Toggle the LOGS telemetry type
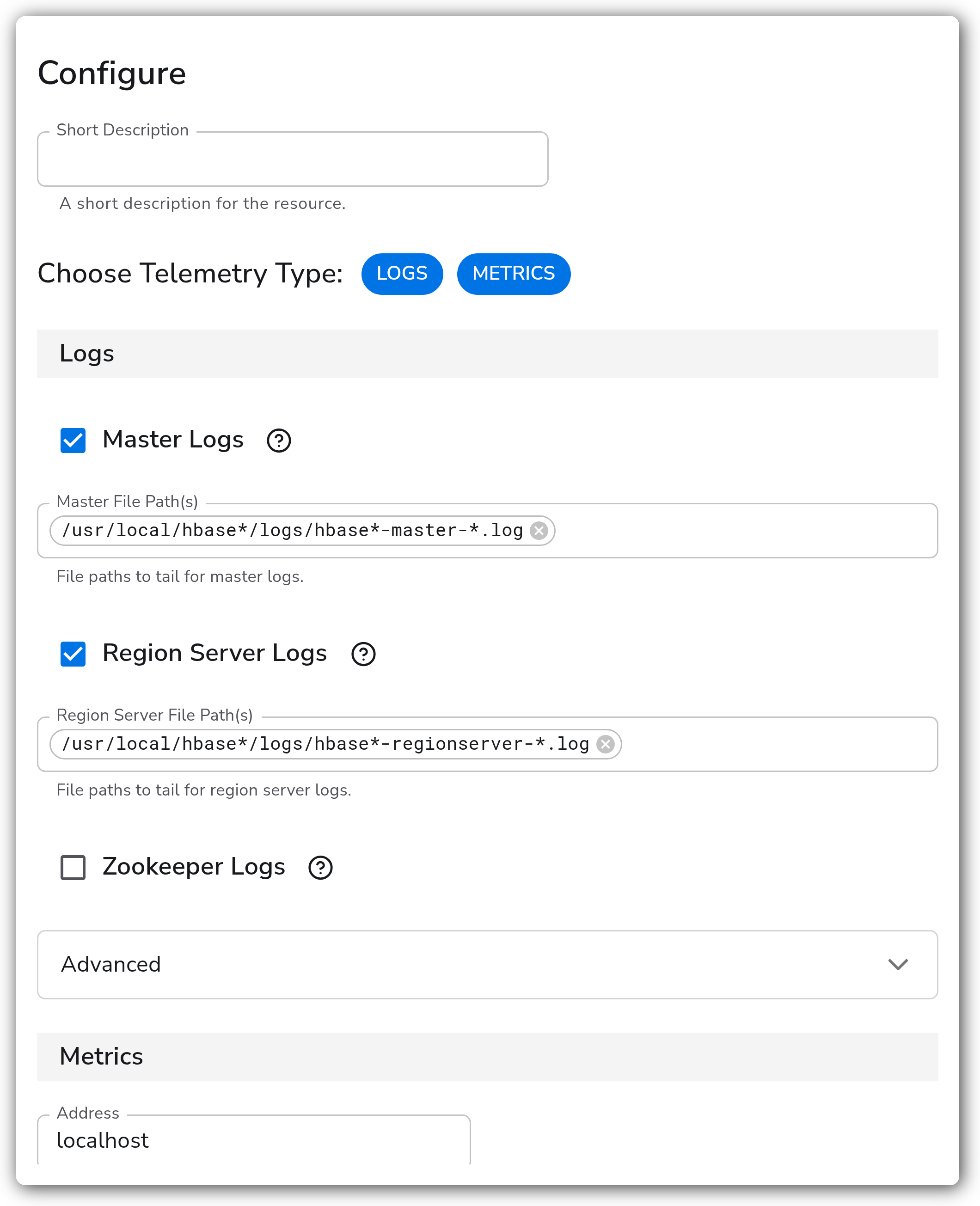Screen dimensions: 980x1206 (402, 274)
